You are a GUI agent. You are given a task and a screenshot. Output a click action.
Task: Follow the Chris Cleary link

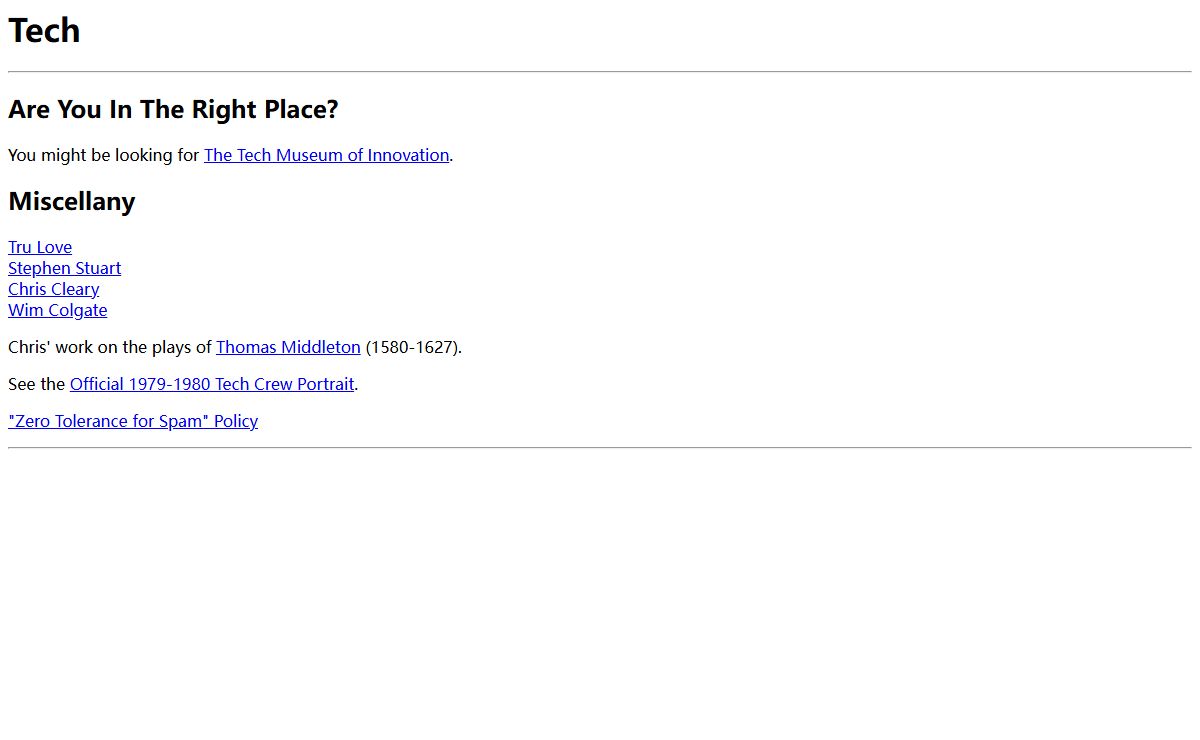pyautogui.click(x=53, y=289)
